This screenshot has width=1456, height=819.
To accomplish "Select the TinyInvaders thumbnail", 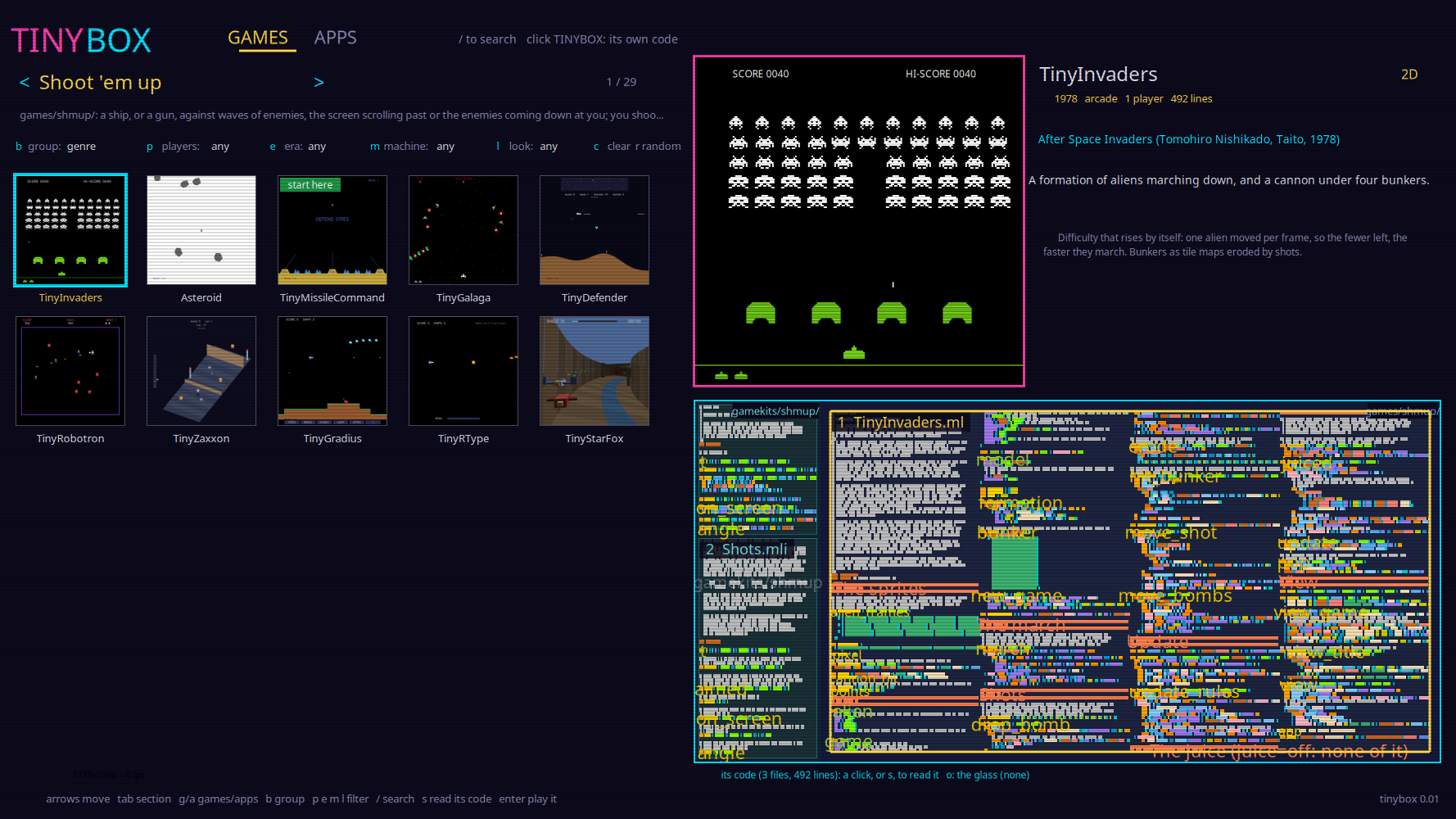I will [70, 230].
